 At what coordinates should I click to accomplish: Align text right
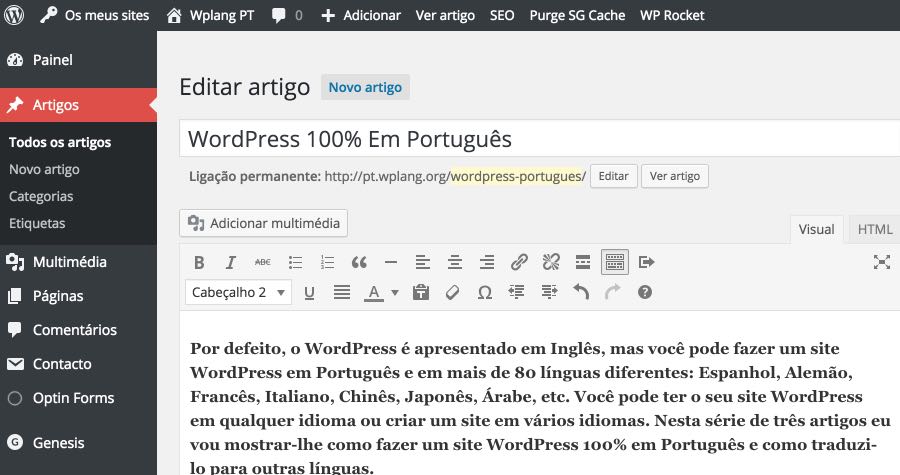[487, 262]
